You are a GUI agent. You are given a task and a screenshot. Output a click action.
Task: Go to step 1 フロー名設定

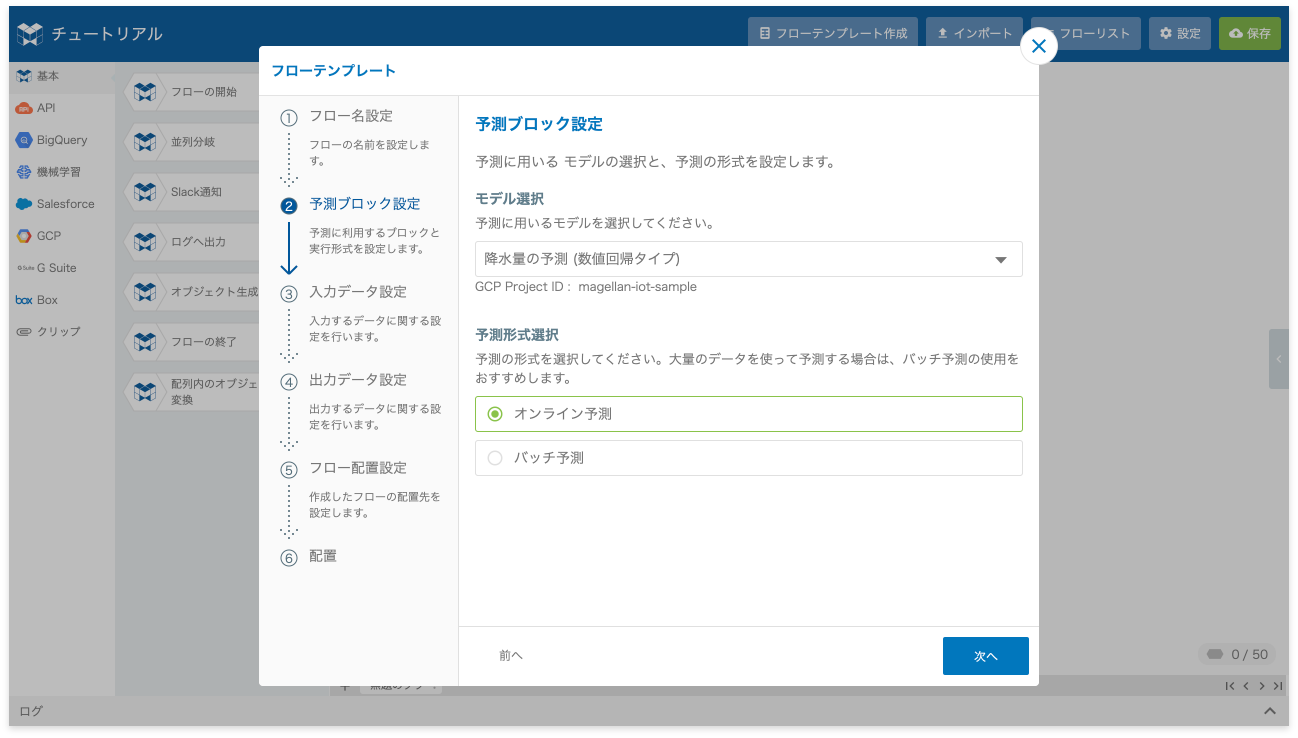tap(351, 116)
